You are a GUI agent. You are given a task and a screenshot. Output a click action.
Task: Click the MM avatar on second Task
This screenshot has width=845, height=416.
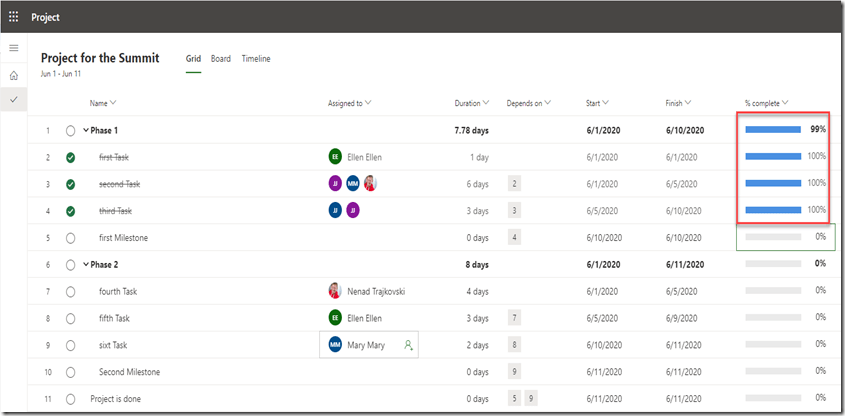tap(352, 184)
